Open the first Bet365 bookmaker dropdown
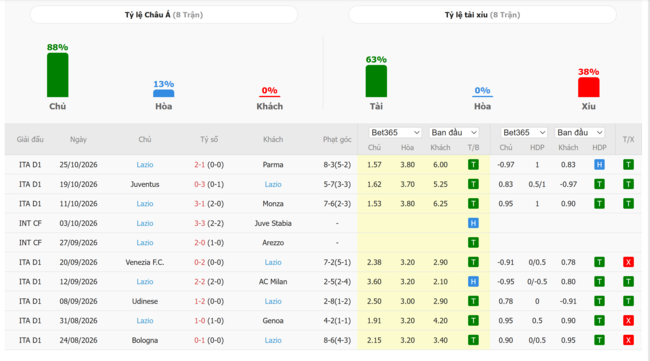This screenshot has width=650, height=361. point(395,133)
